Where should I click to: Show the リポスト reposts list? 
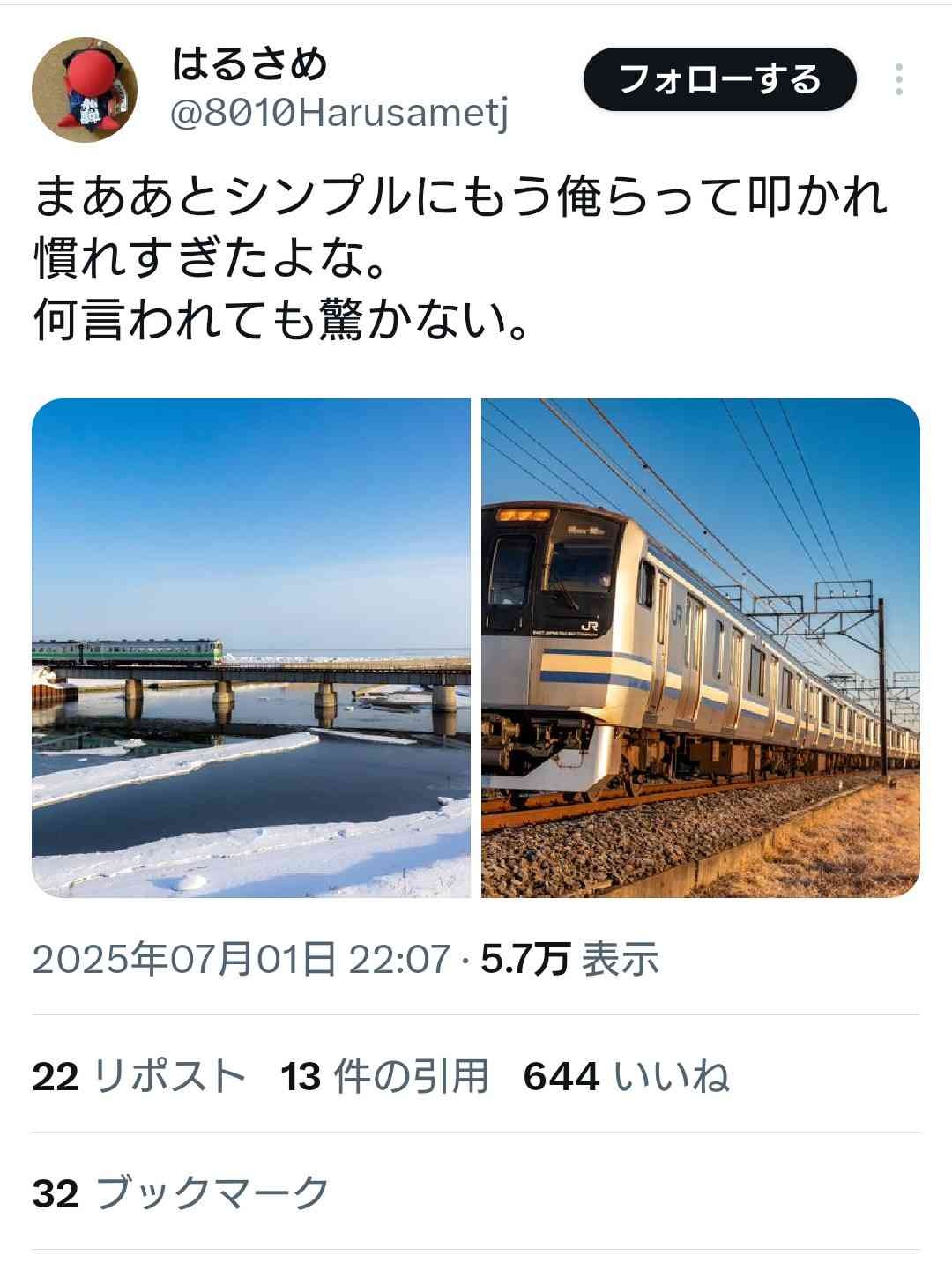168,1077
